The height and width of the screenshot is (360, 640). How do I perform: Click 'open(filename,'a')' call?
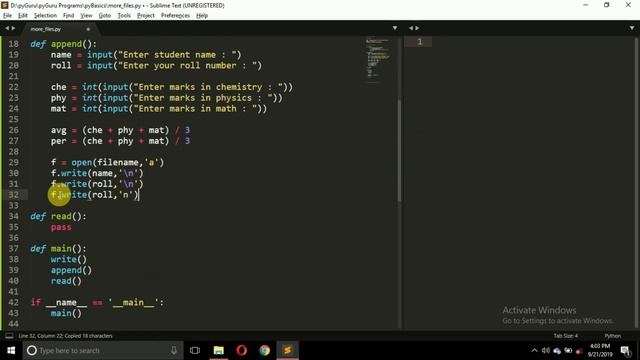(118, 162)
